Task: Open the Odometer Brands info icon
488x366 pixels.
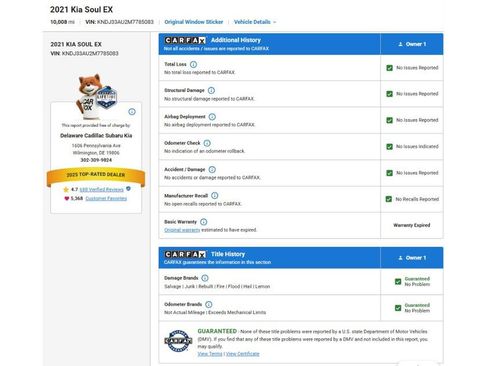Action: [x=209, y=304]
